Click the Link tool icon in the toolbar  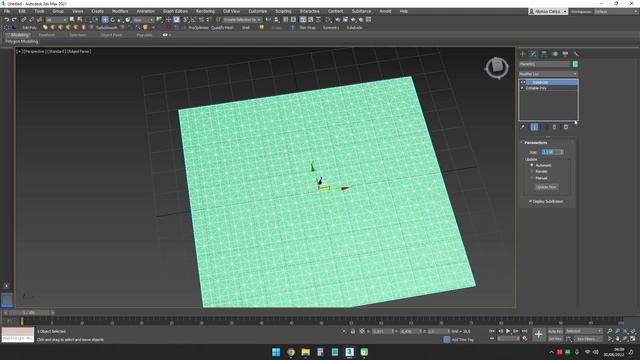[x=24, y=20]
